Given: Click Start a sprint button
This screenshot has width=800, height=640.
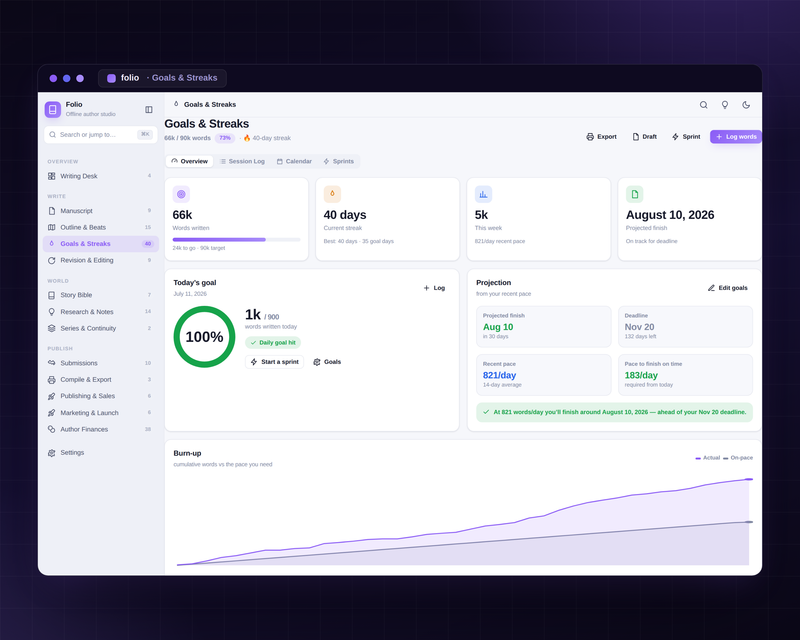Looking at the screenshot, I should tap(274, 362).
